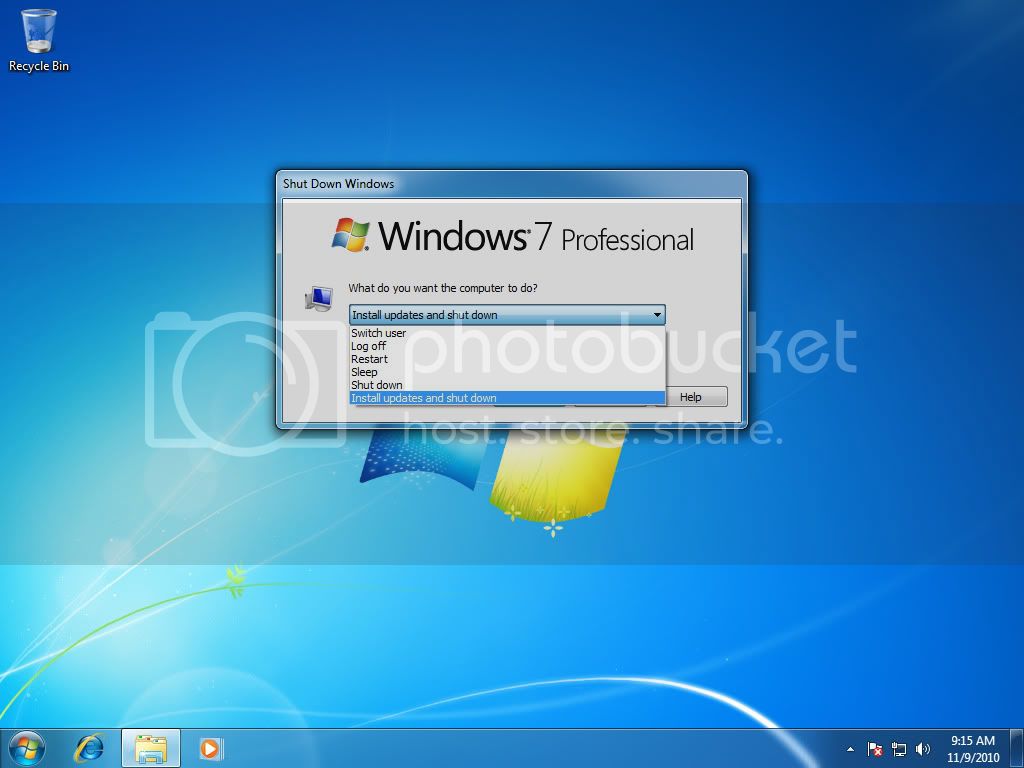This screenshot has width=1024, height=768.
Task: Launch Windows Explorer from the taskbar
Action: (150, 748)
